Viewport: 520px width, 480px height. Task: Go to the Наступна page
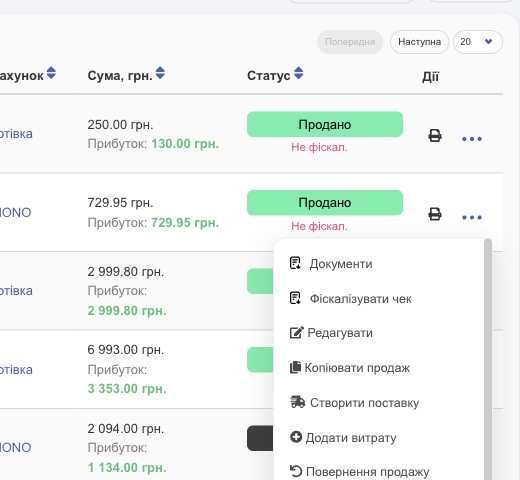[x=420, y=42]
